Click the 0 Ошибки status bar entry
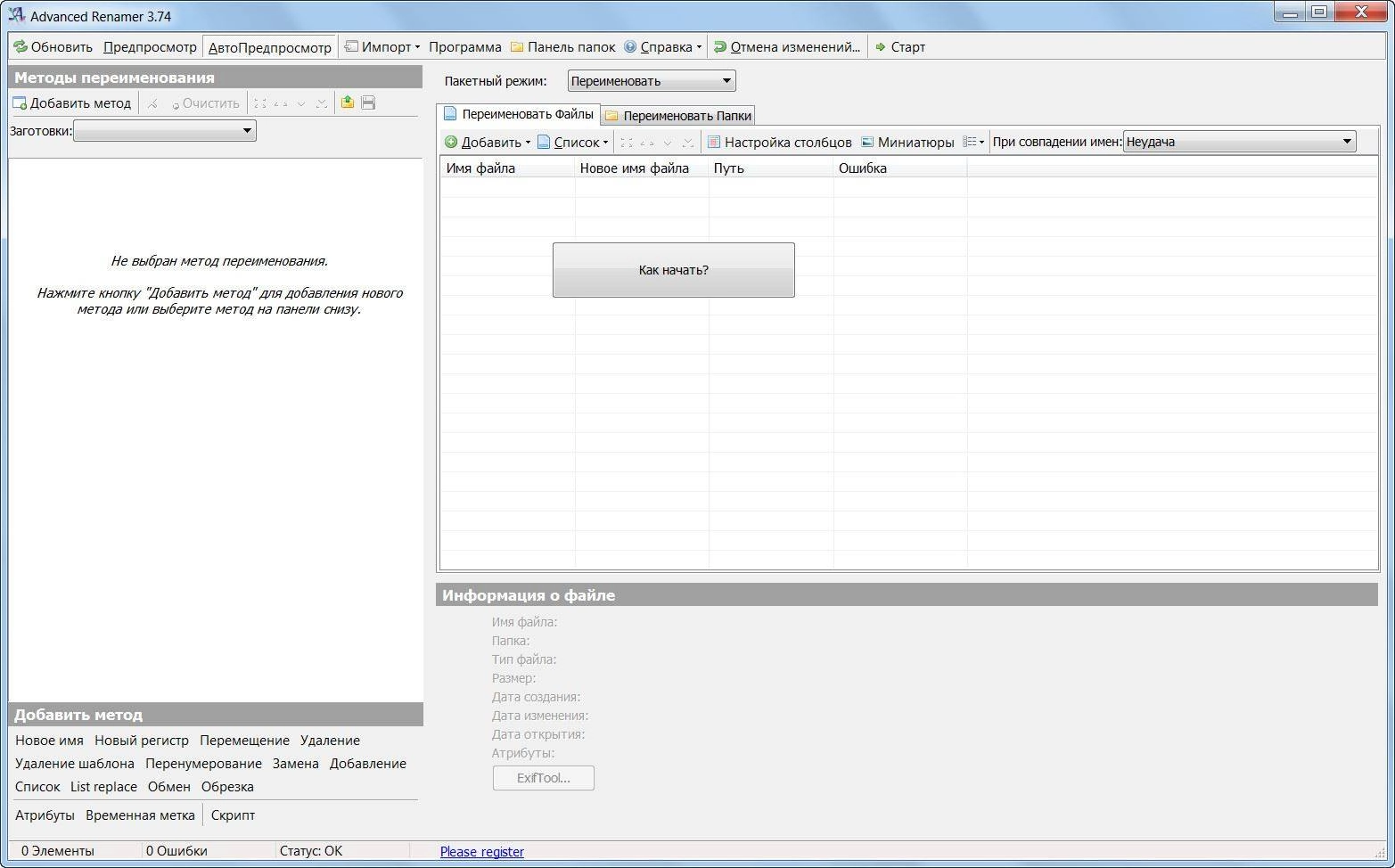1395x868 pixels. point(176,851)
